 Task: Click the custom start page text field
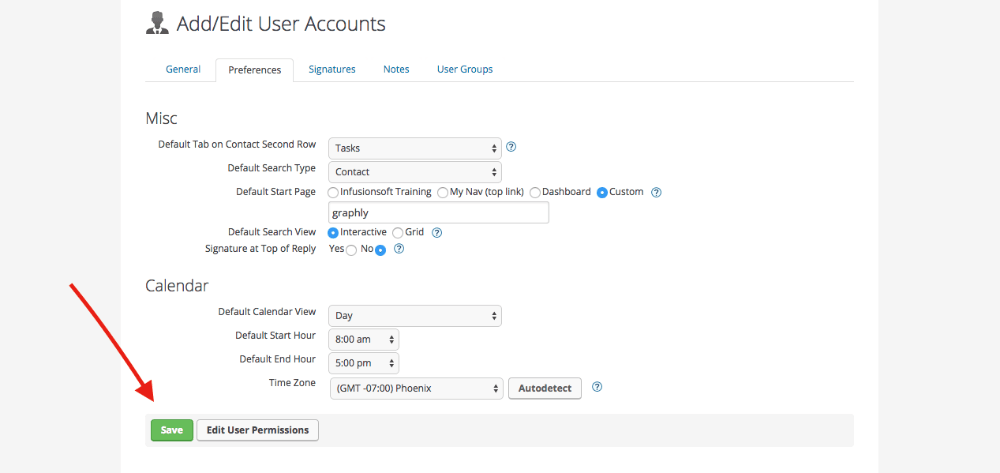(x=438, y=213)
